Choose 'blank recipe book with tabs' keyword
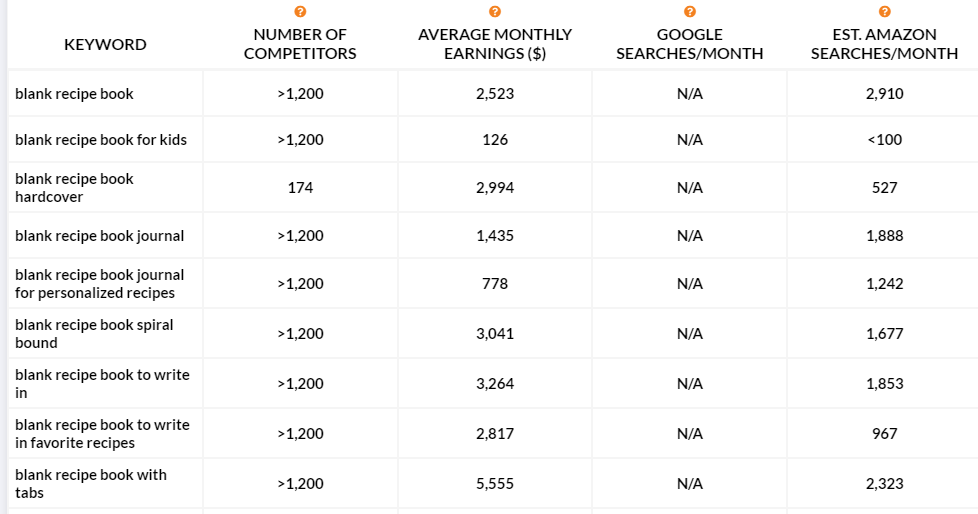The width and height of the screenshot is (978, 514). (x=91, y=483)
